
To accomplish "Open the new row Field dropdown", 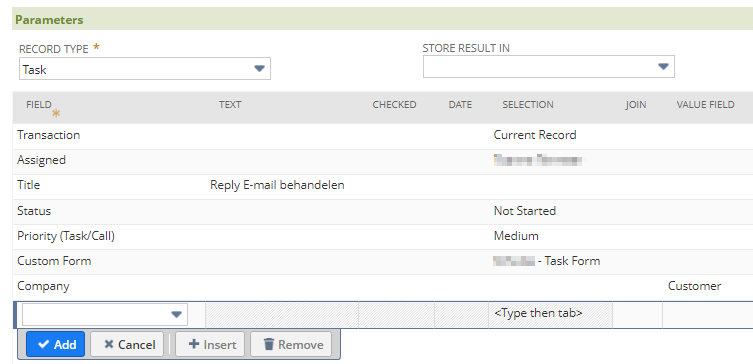I will point(105,315).
